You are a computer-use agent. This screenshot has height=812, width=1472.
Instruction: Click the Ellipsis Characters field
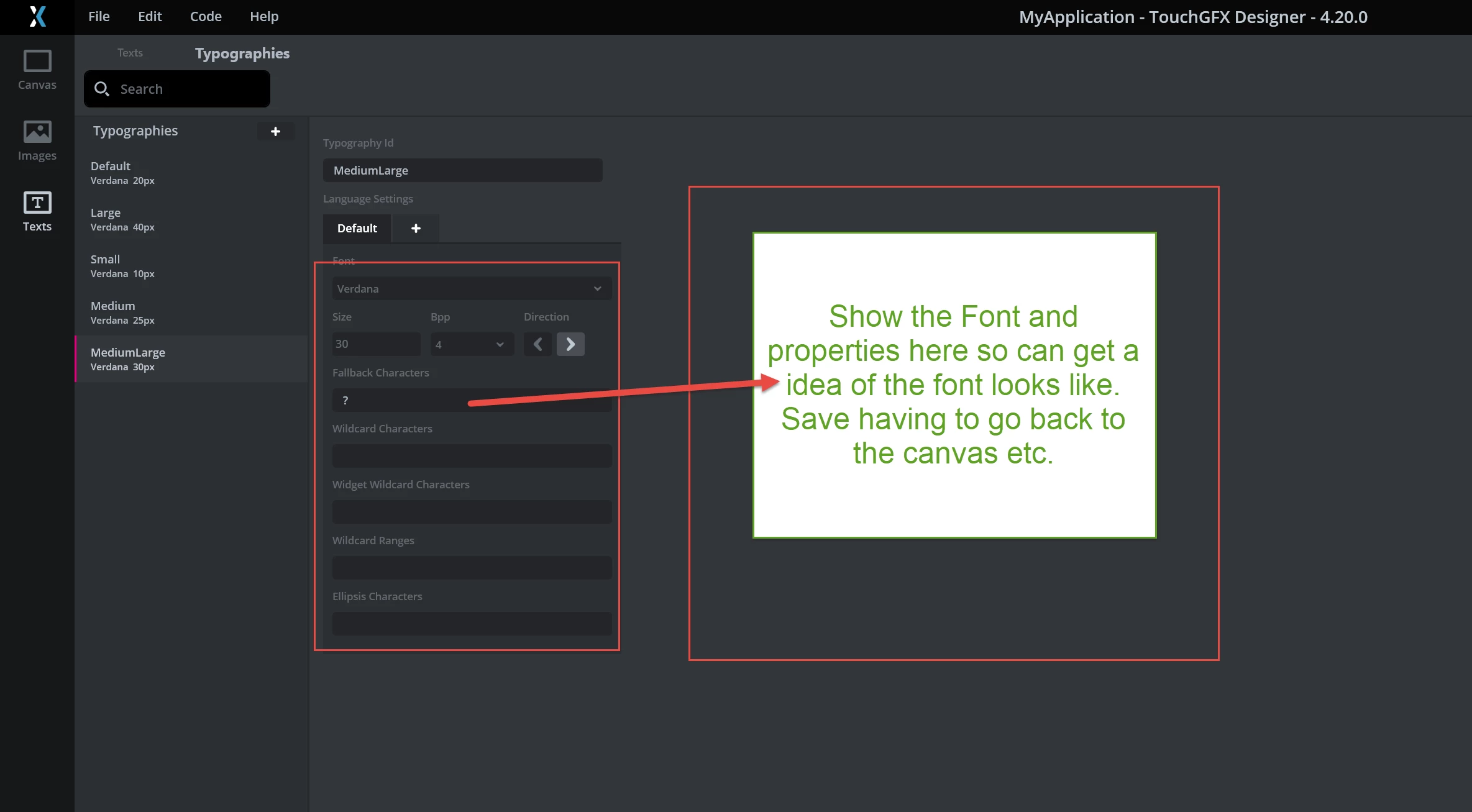[x=472, y=624]
